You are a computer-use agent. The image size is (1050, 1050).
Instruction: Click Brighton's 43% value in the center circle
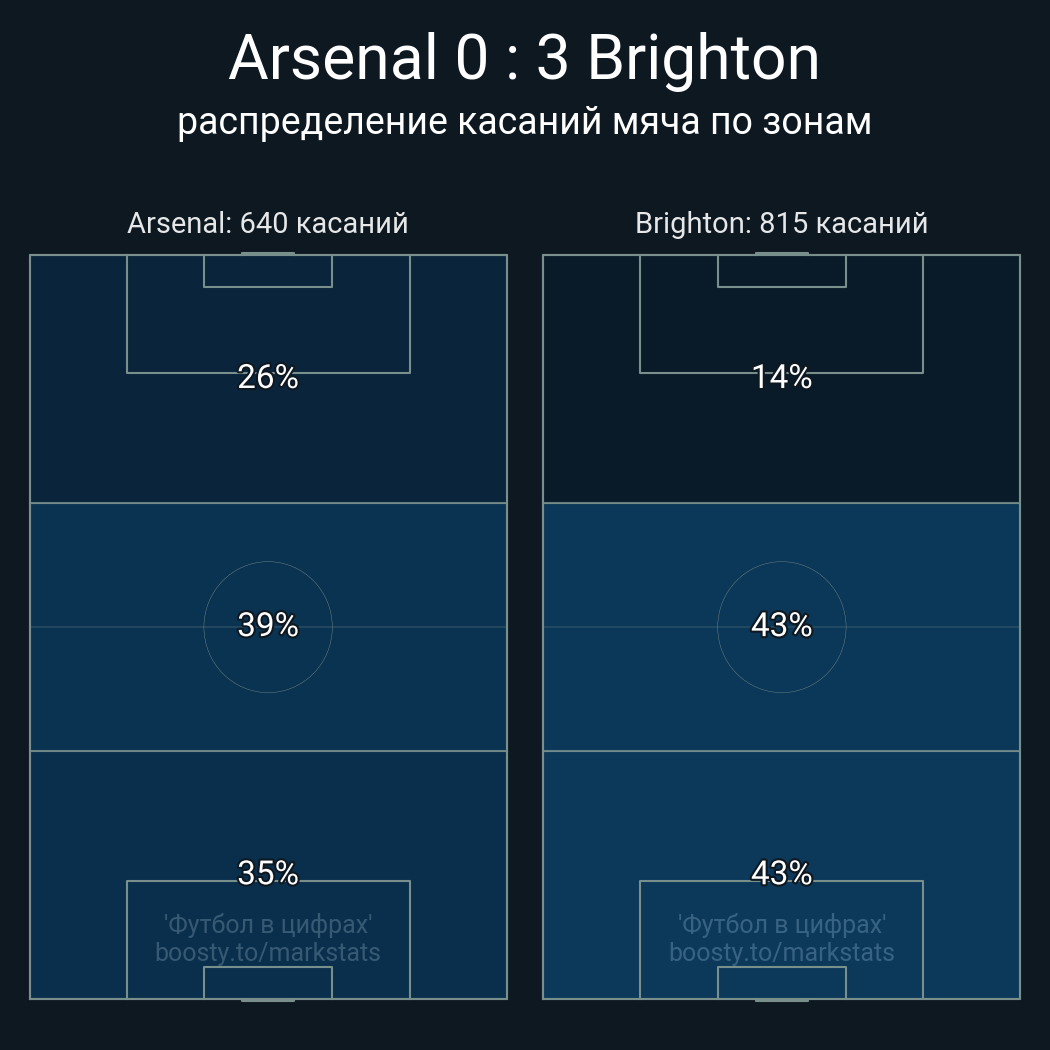click(781, 625)
